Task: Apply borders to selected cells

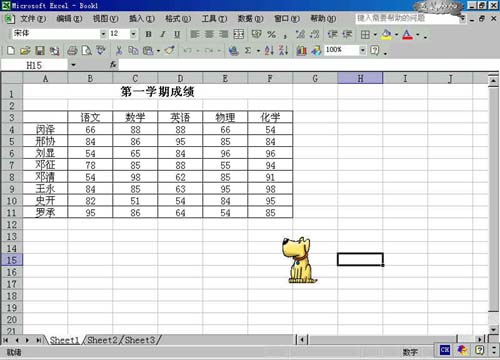Action: [365, 34]
